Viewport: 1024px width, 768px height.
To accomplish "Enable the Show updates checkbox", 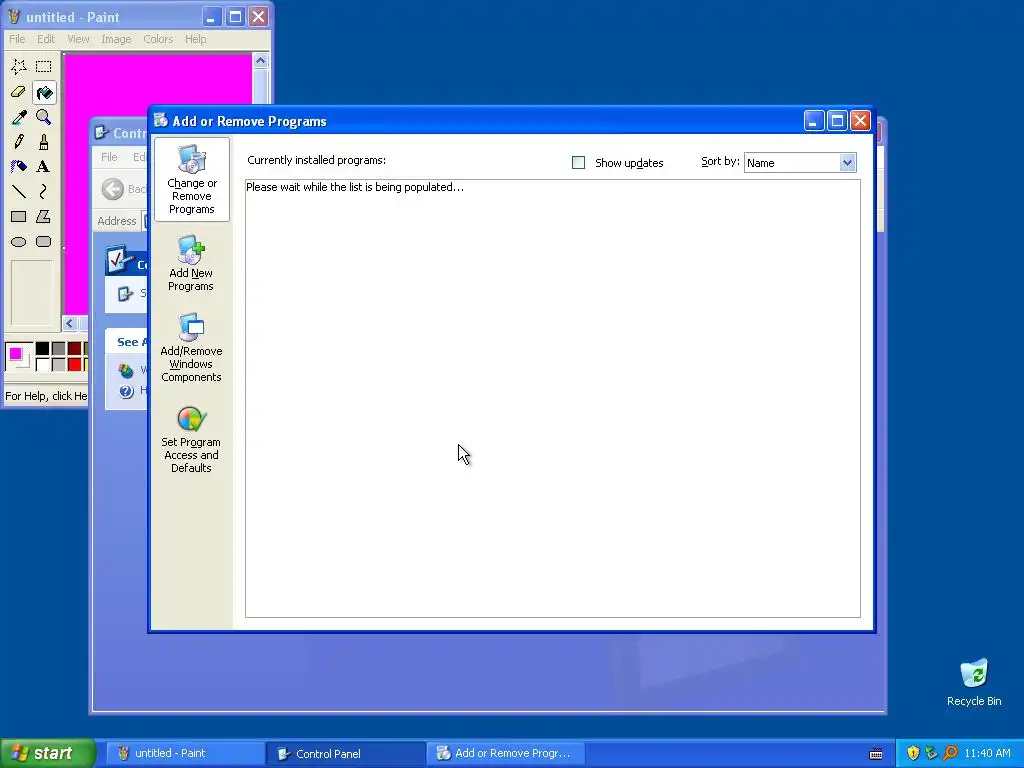I will click(579, 163).
